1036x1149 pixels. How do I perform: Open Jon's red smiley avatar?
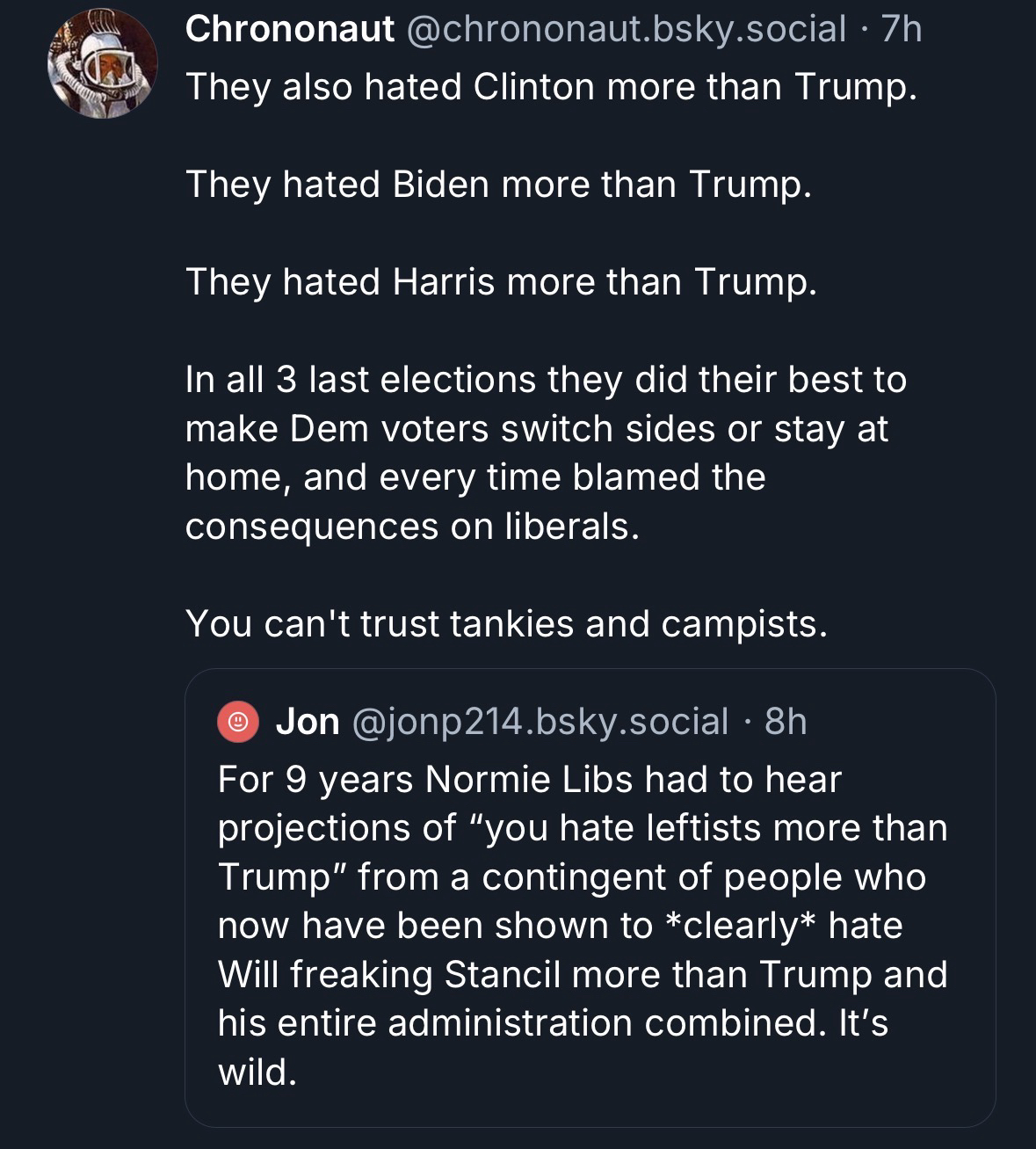[236, 722]
